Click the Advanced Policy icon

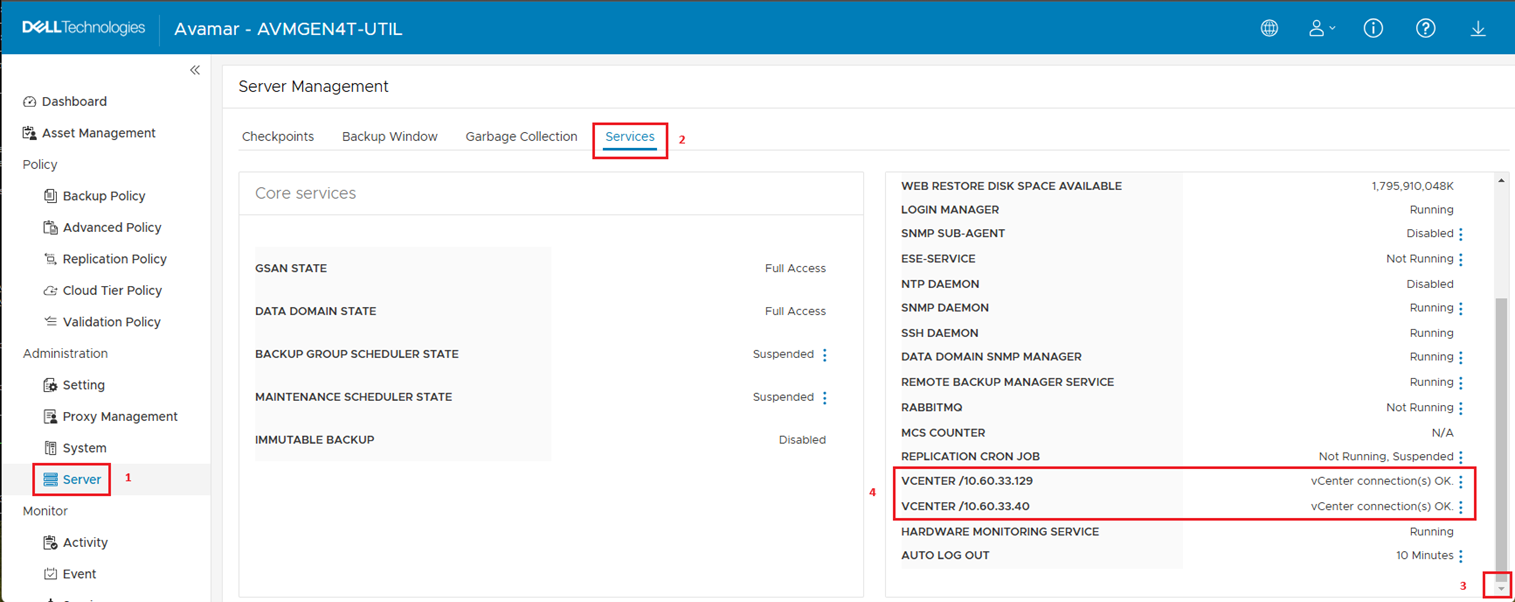(x=50, y=227)
